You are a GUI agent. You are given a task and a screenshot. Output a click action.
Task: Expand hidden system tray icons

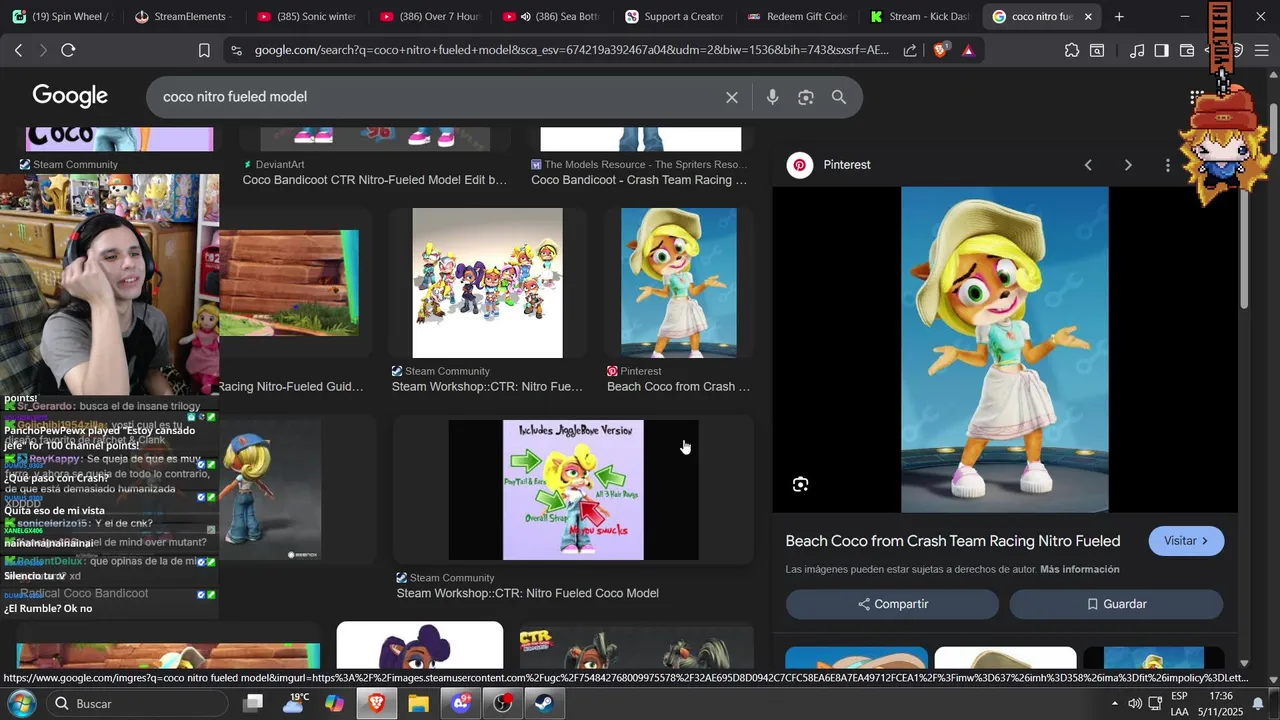coord(1114,703)
